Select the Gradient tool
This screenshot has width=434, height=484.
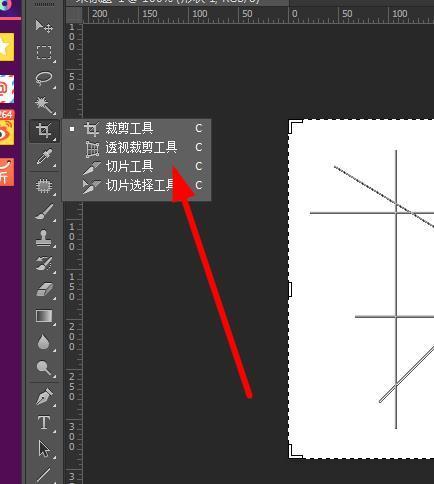pyautogui.click(x=44, y=316)
